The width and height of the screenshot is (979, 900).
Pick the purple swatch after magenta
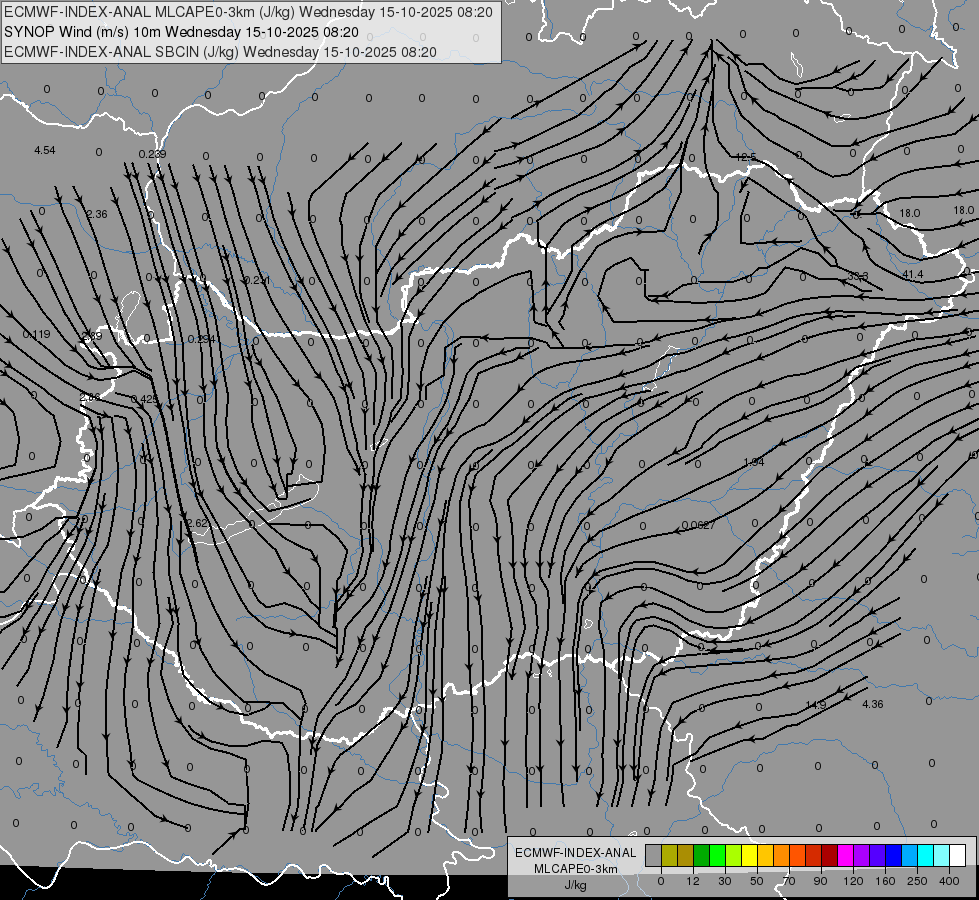(x=861, y=855)
